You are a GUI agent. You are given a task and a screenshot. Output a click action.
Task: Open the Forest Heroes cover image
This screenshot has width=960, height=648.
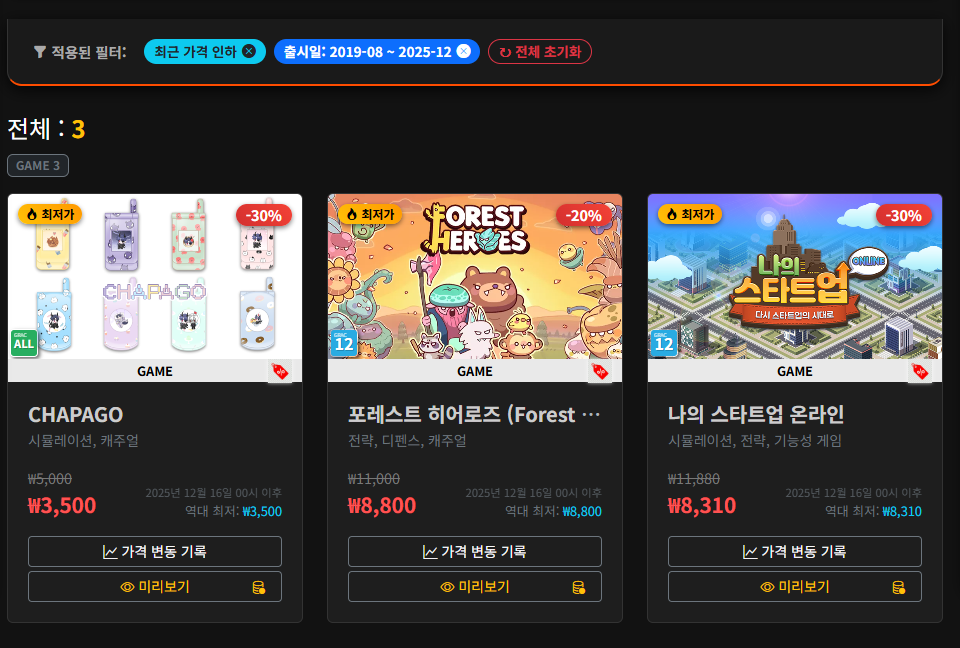[x=474, y=277]
